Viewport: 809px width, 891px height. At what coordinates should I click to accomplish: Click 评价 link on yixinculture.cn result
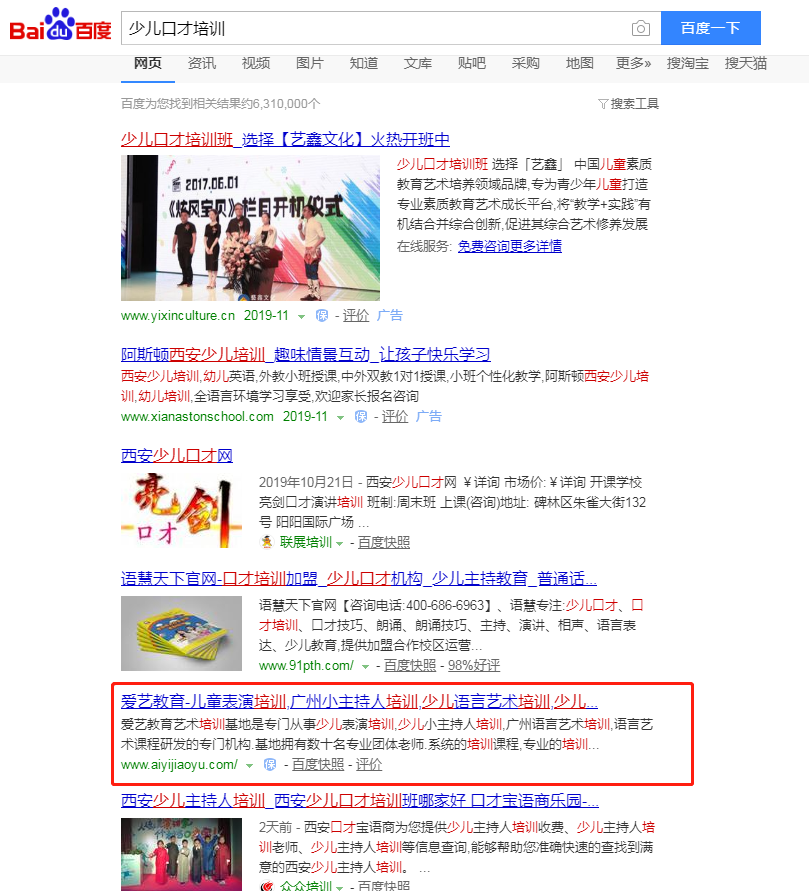coord(356,315)
